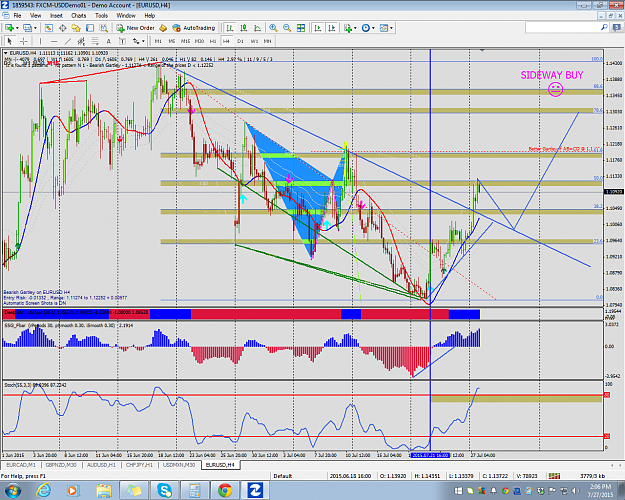Select the Text 'A' tool

click(108, 41)
